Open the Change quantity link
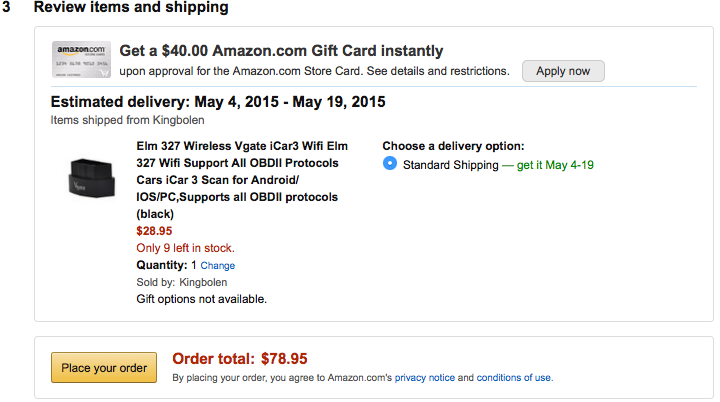Viewport: 720px width, 402px height. point(218,266)
